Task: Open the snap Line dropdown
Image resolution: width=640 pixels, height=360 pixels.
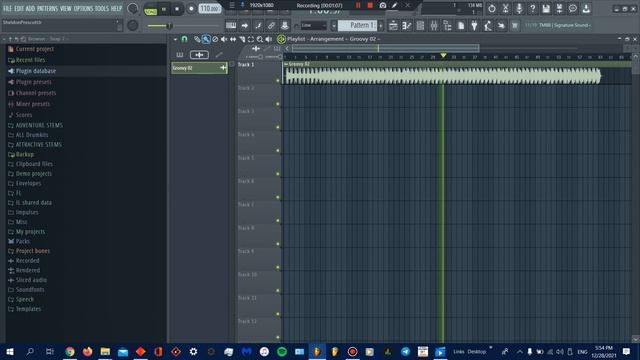Action: [313, 25]
